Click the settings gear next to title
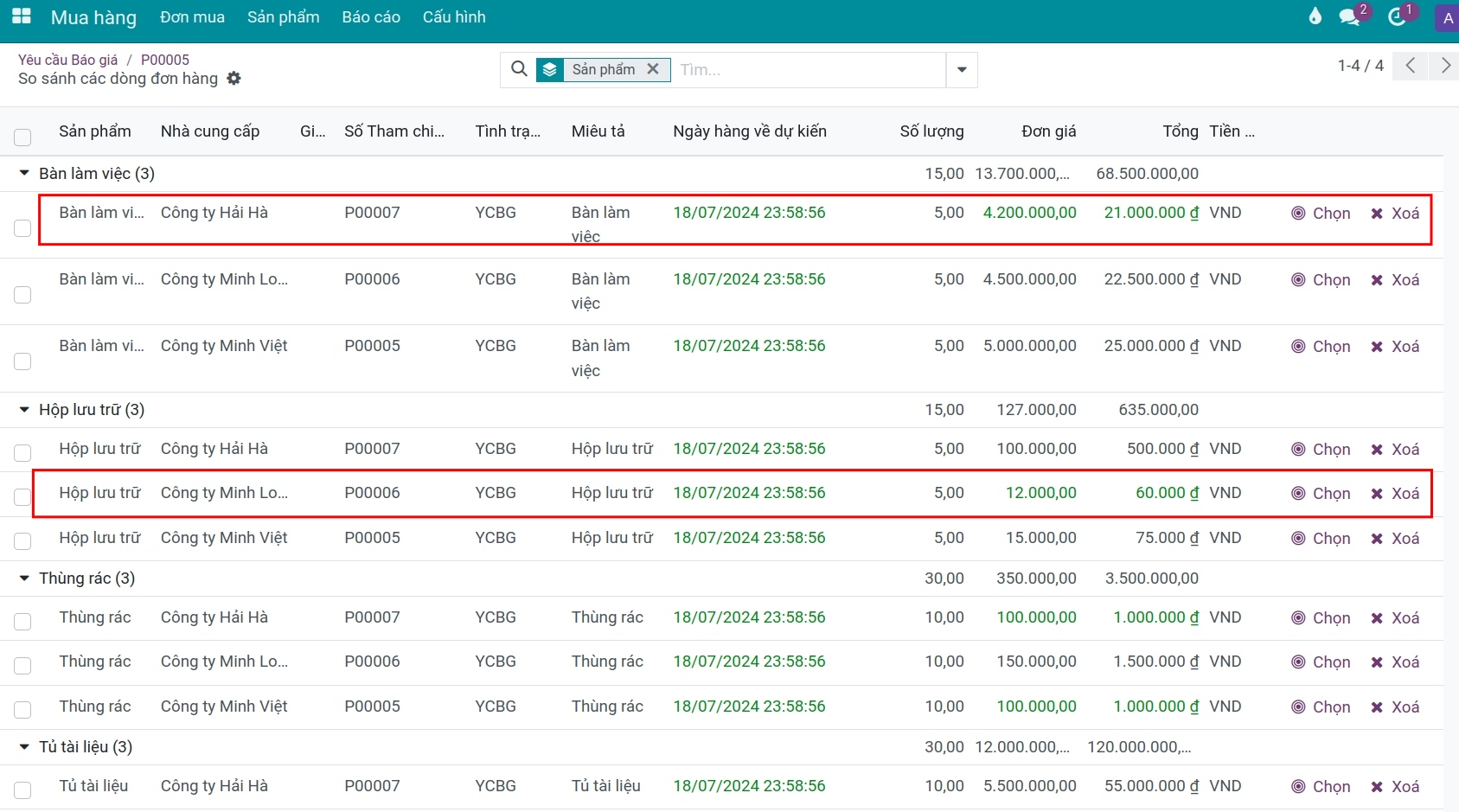 tap(234, 79)
